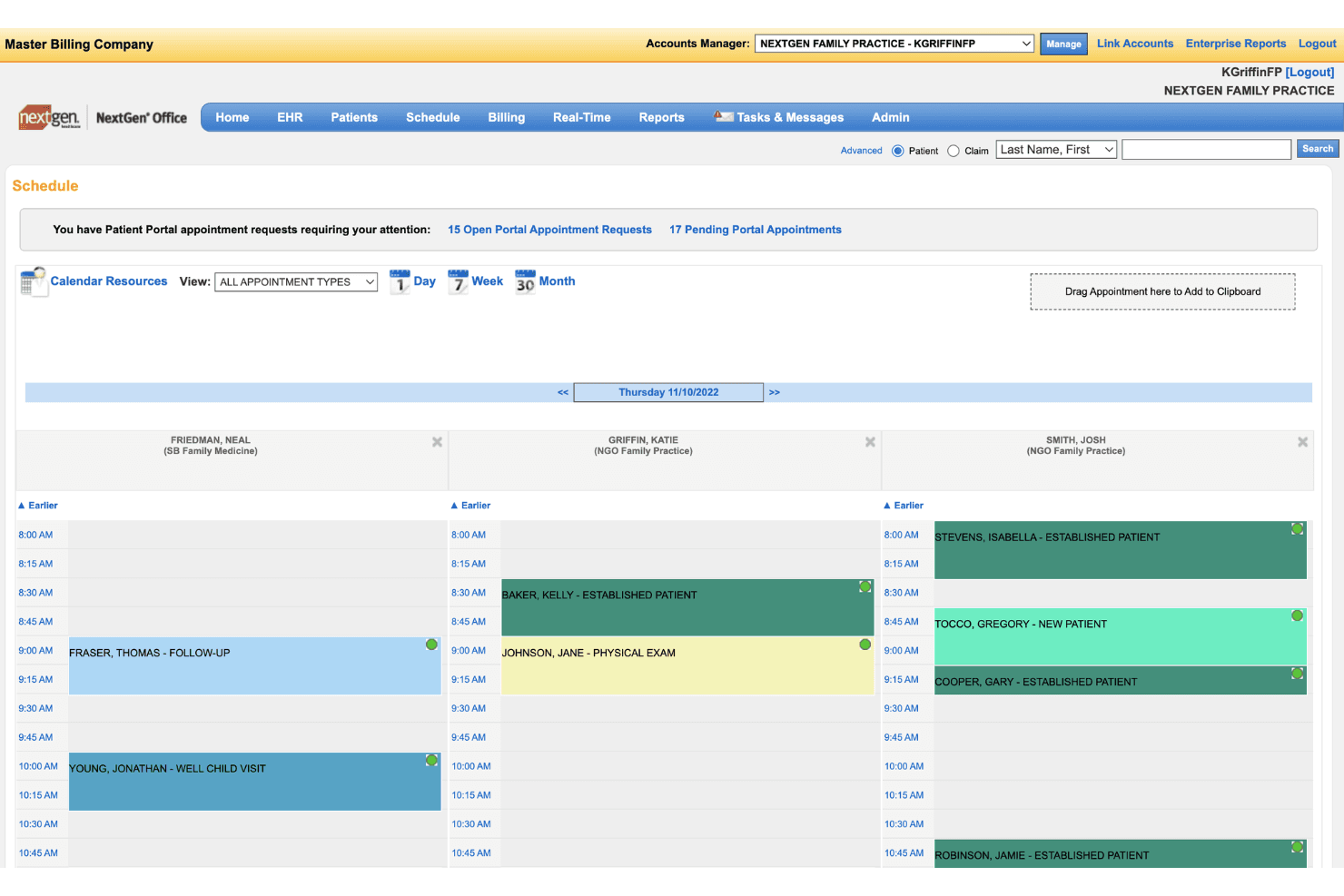Open Fraser, Thomas Follow-Up appointment
Screen dimensions: 1344x896
coord(255,665)
